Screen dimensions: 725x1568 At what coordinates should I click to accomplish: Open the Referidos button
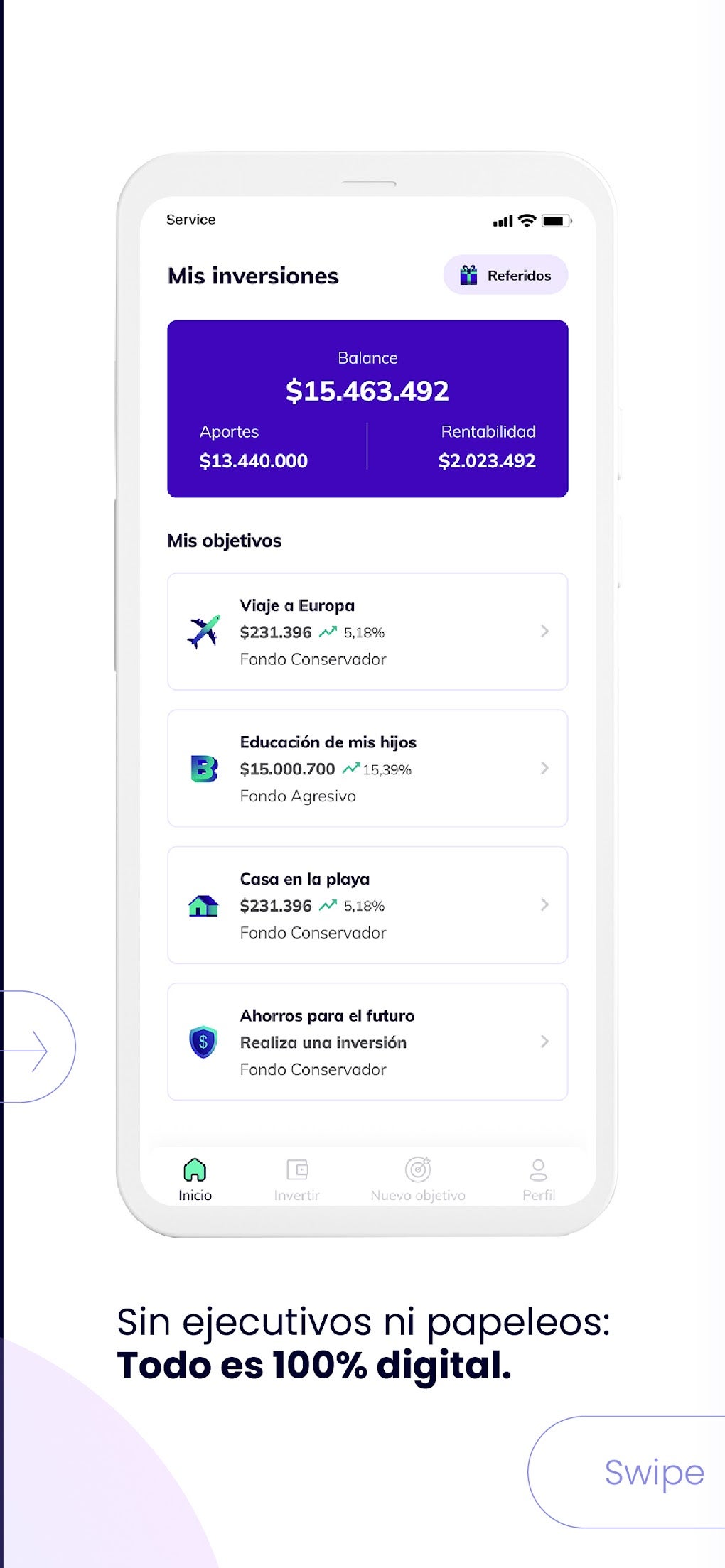pos(505,275)
